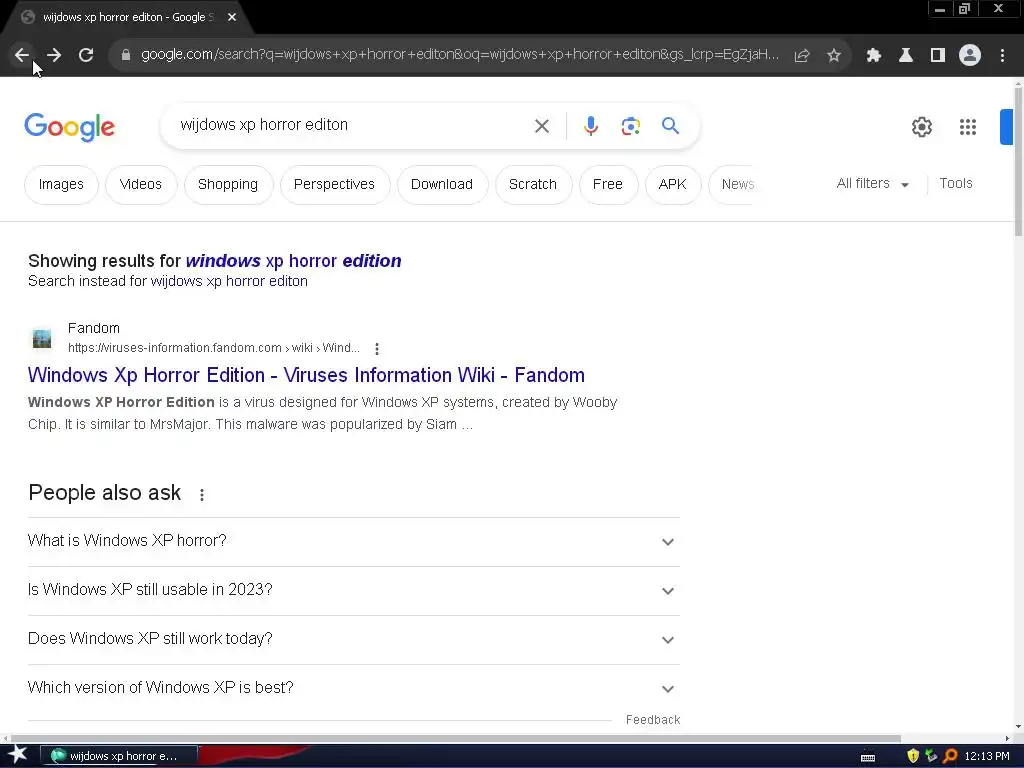Expand 'Is Windows XP still usable in 2023?'
Viewport: 1024px width, 768px height.
353,590
